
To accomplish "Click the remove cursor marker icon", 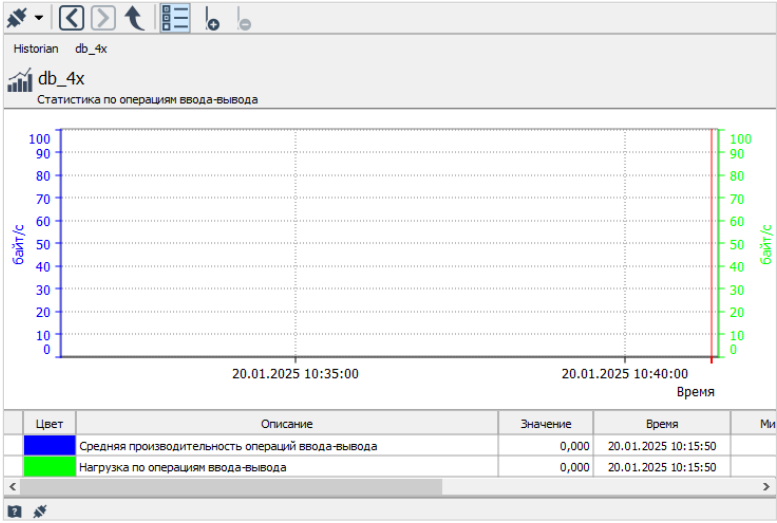I will point(243,18).
